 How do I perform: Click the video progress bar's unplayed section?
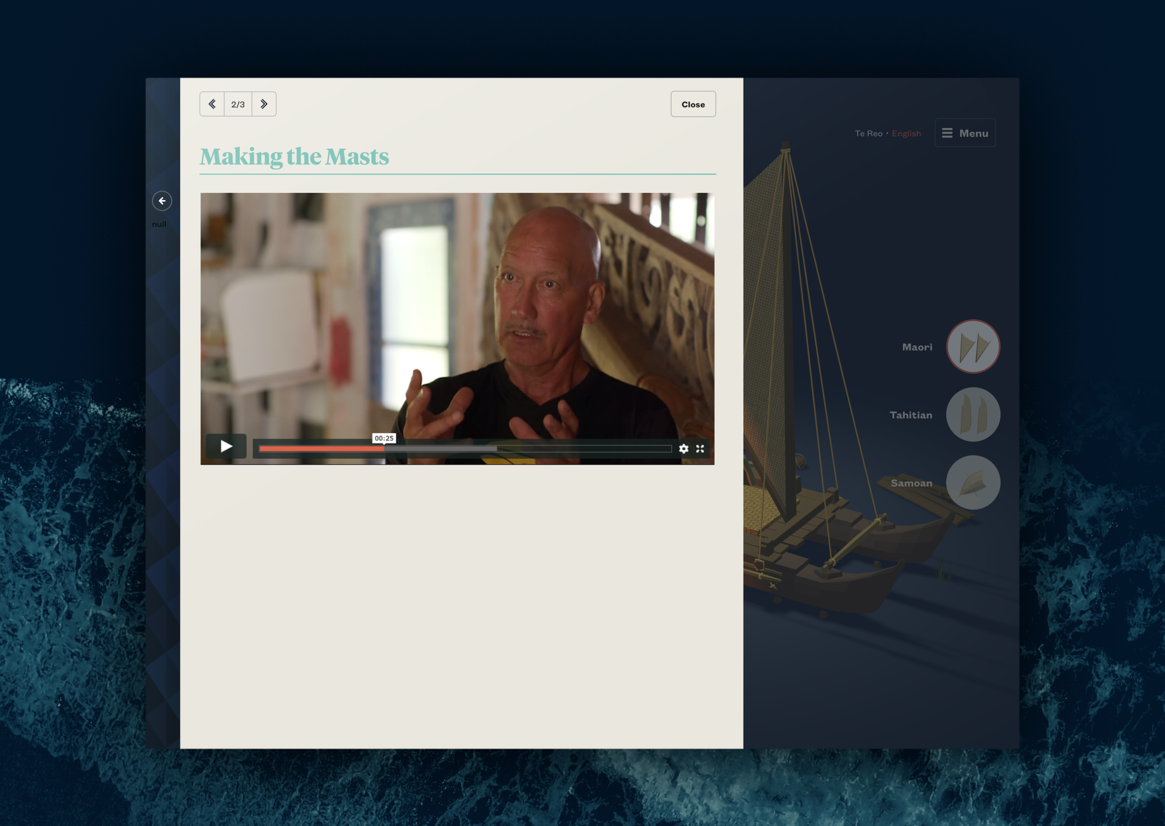[580, 449]
